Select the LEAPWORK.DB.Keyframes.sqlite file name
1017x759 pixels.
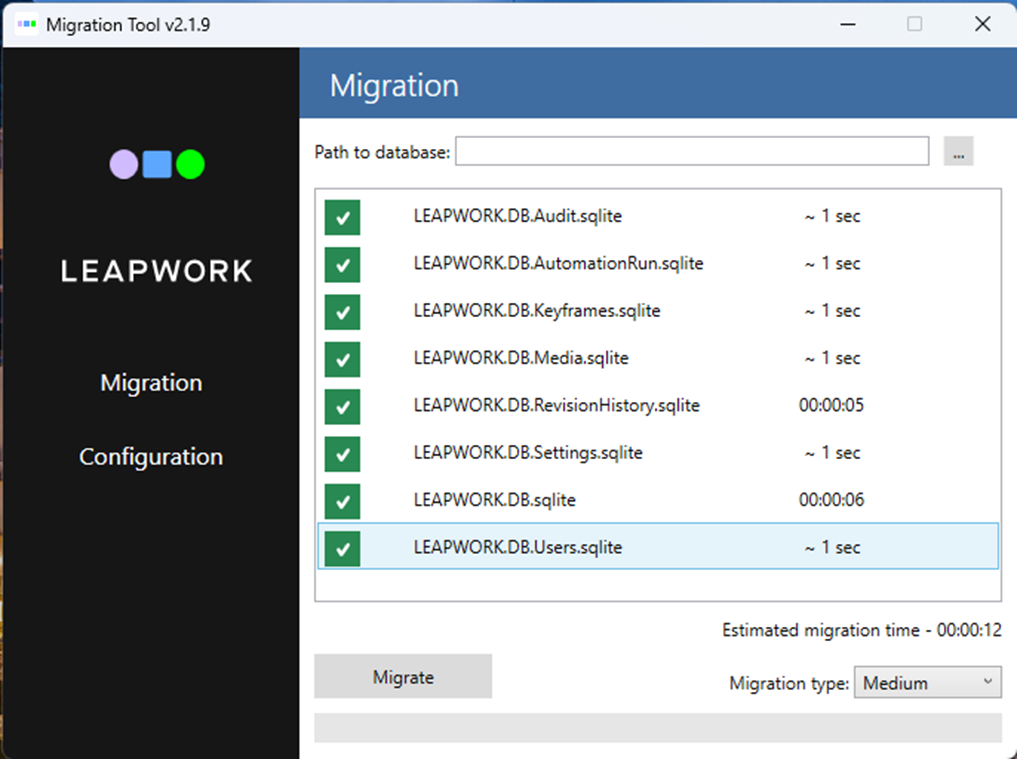(x=537, y=311)
